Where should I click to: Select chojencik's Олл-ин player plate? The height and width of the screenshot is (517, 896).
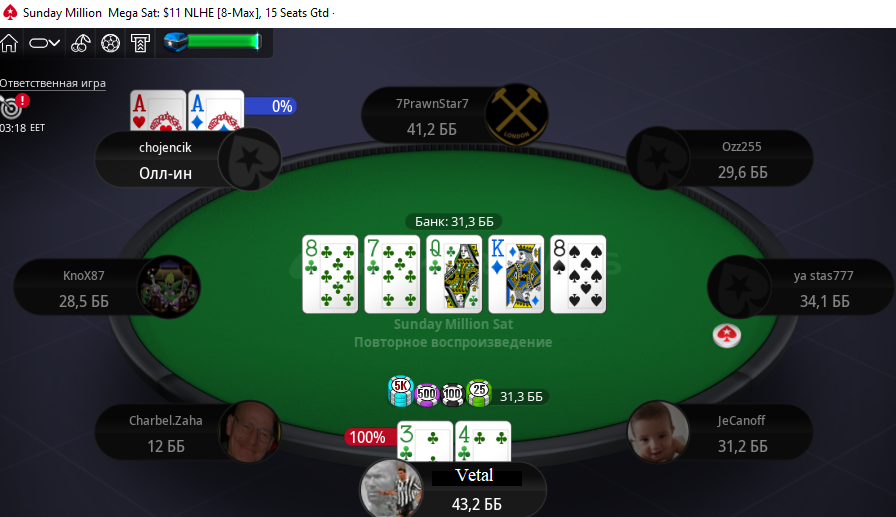click(165, 160)
